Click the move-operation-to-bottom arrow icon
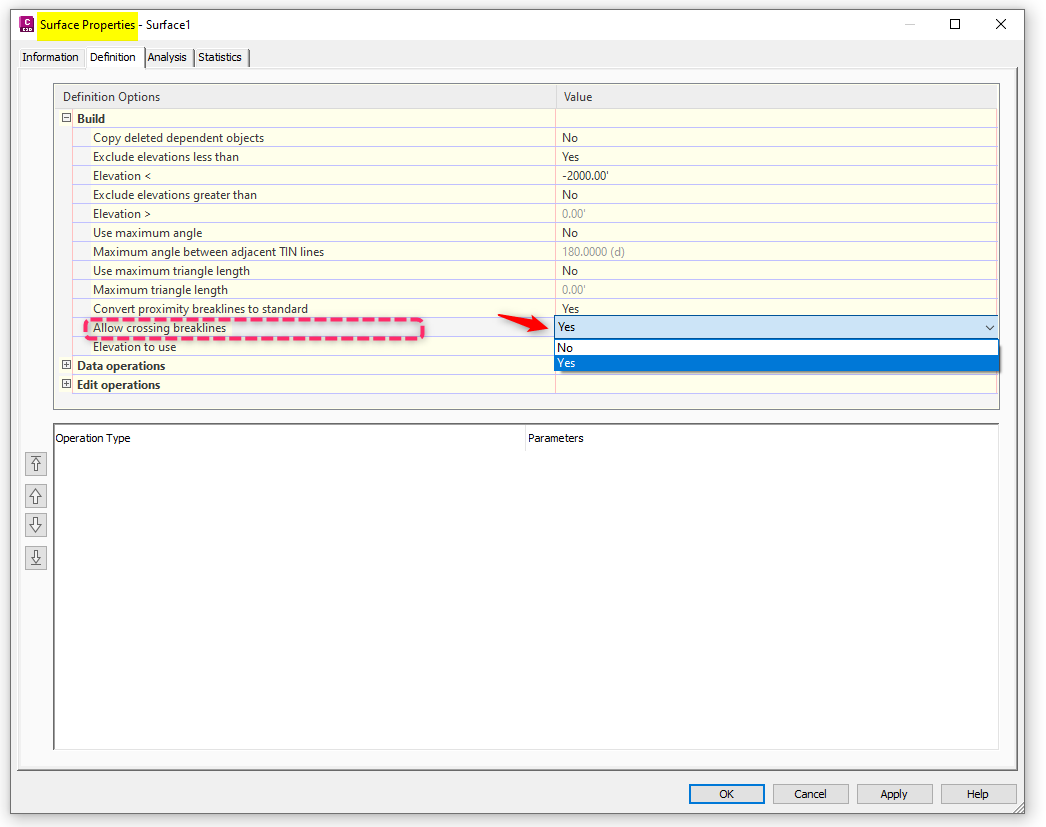 (36, 557)
